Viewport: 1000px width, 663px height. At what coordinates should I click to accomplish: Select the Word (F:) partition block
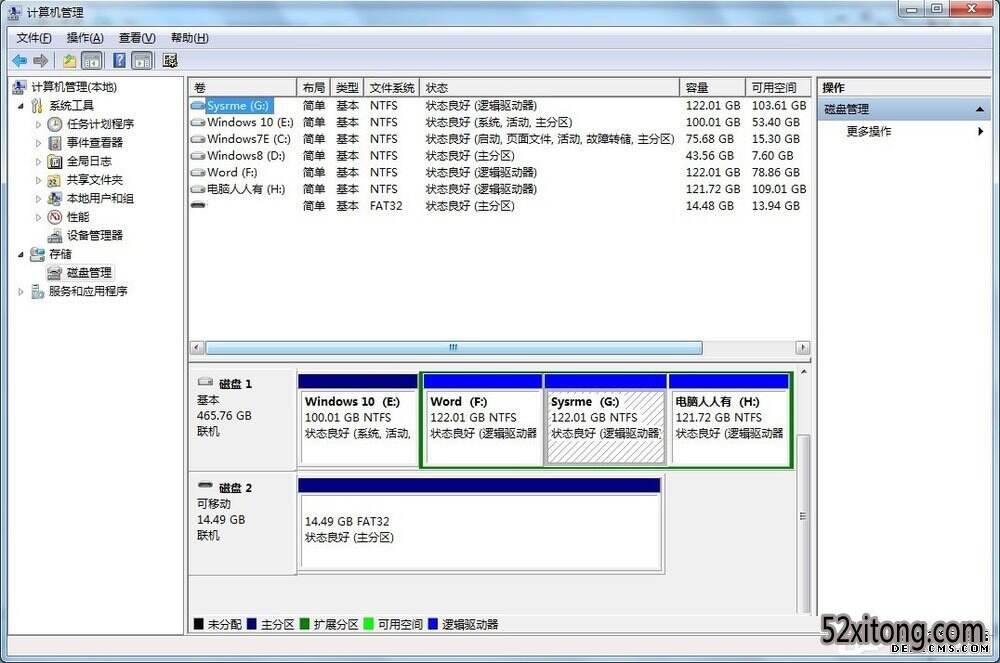(483, 421)
